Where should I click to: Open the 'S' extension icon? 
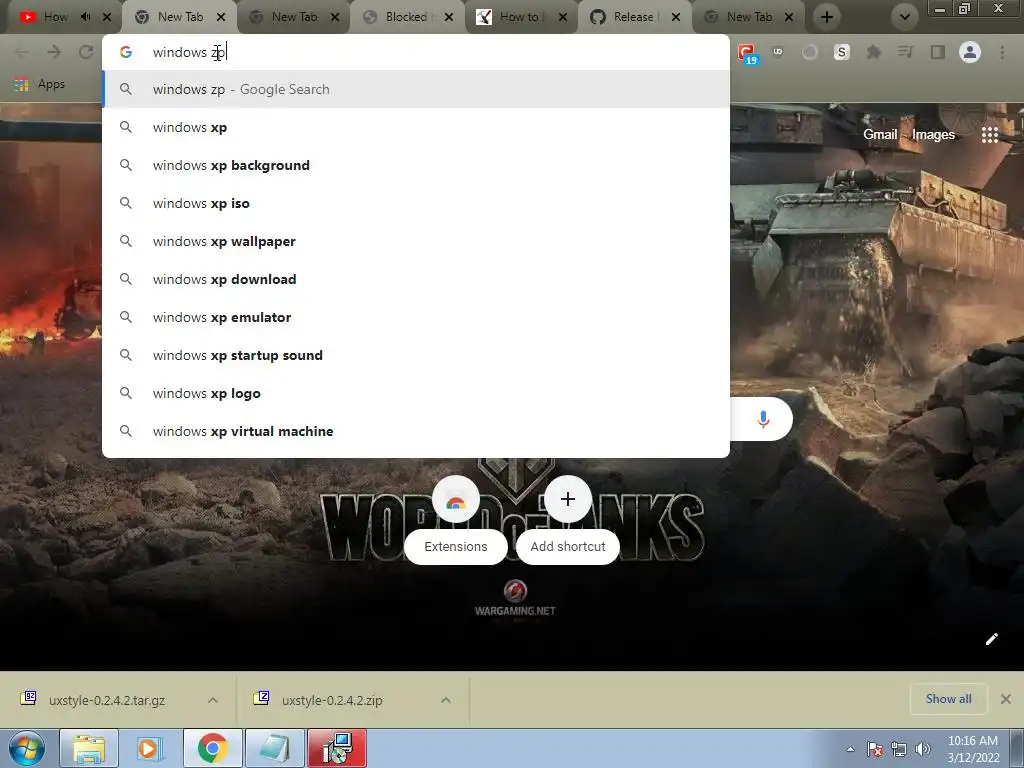click(842, 52)
